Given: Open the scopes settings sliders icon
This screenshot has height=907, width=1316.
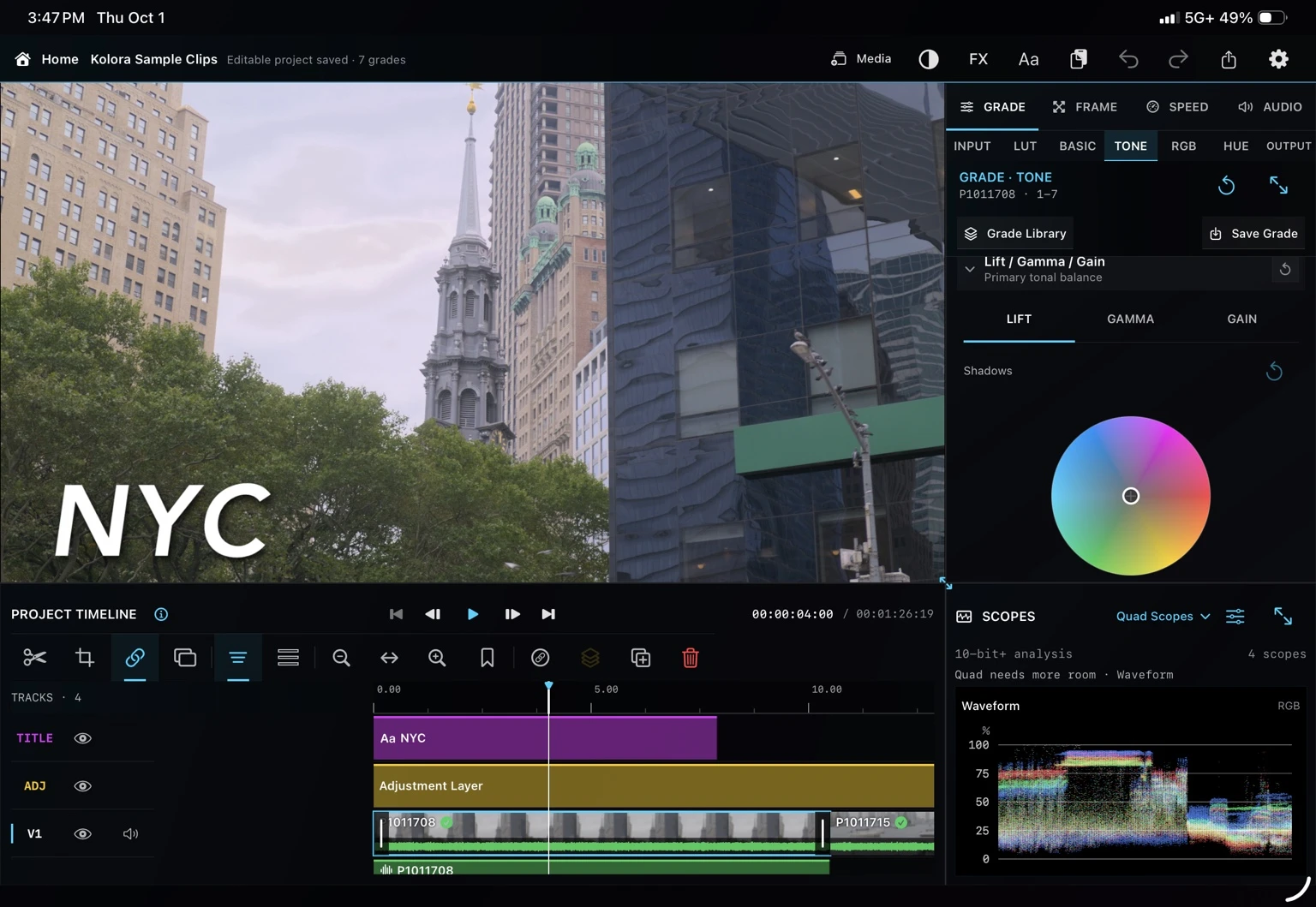Looking at the screenshot, I should (1235, 617).
